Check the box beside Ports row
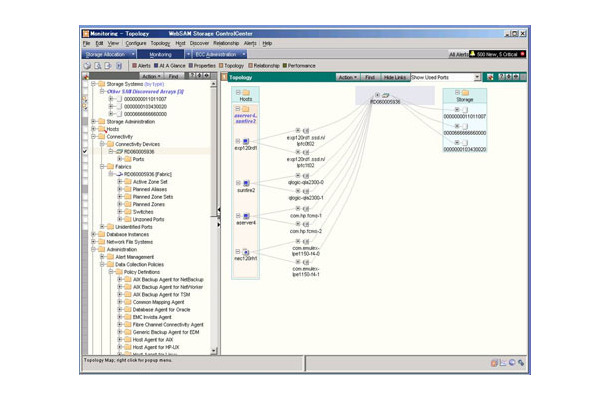The height and width of the screenshot is (400, 610). click(x=85, y=159)
